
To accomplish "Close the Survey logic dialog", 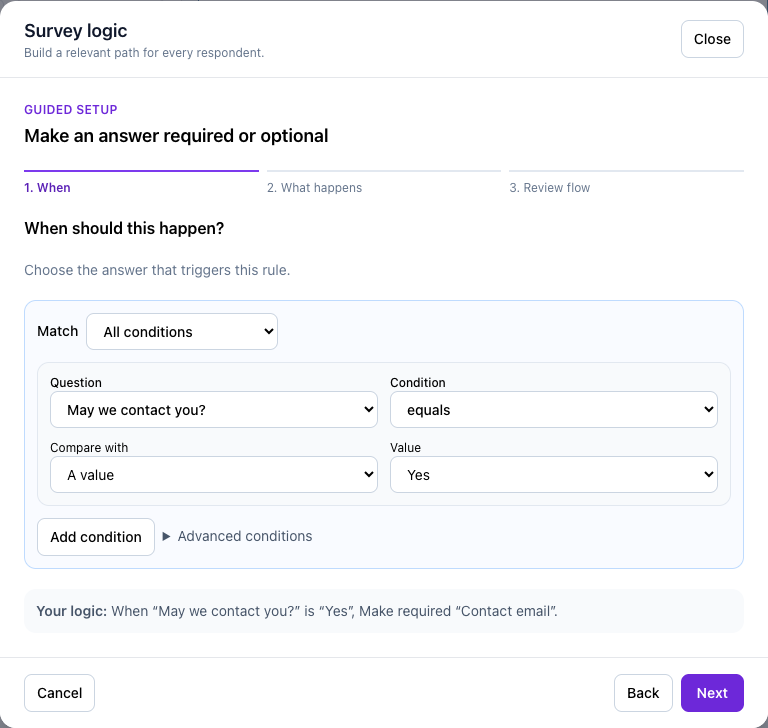I will [712, 39].
